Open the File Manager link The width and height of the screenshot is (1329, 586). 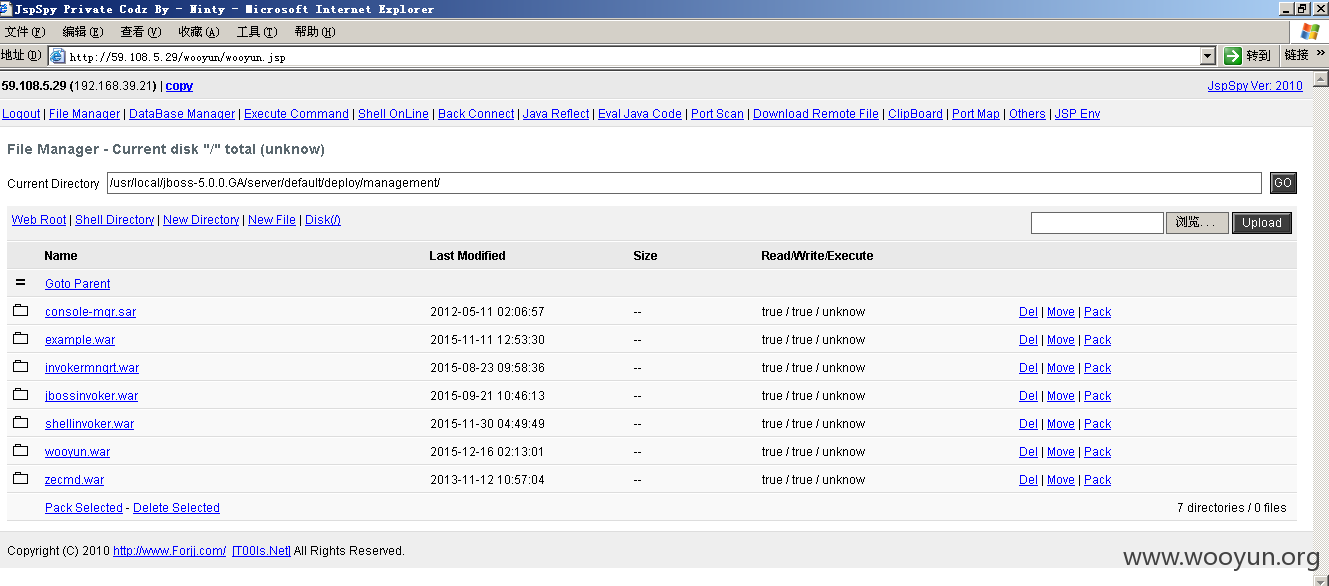(x=85, y=114)
